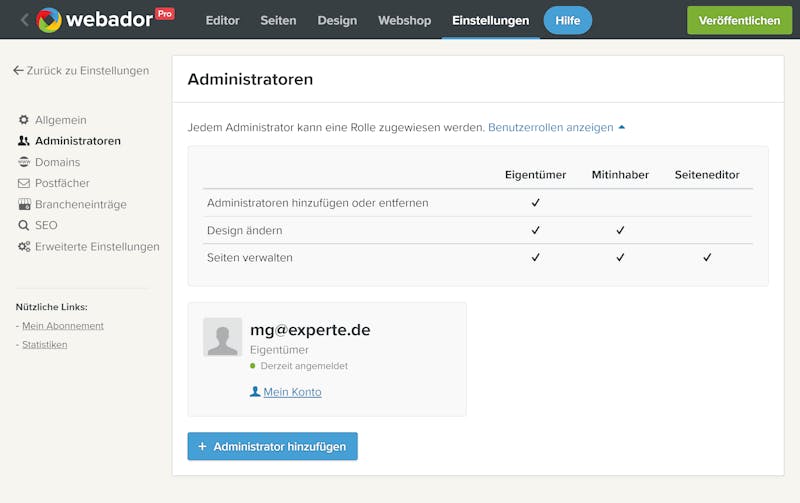Select the Domains globe icon
Screen dimensions: 800x503
(x=24, y=162)
